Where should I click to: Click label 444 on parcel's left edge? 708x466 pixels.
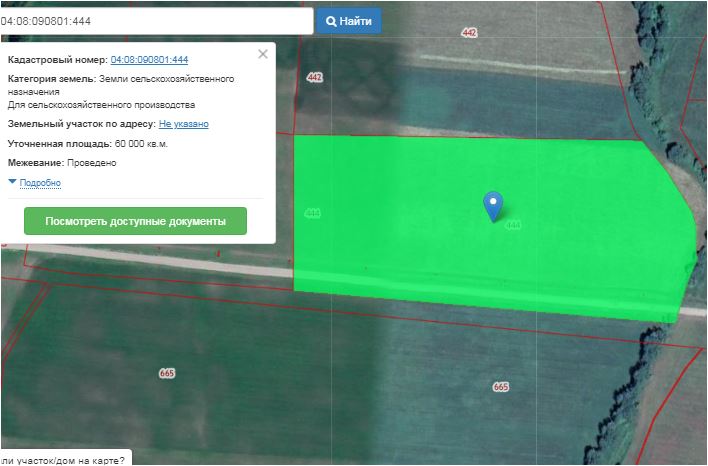312,213
